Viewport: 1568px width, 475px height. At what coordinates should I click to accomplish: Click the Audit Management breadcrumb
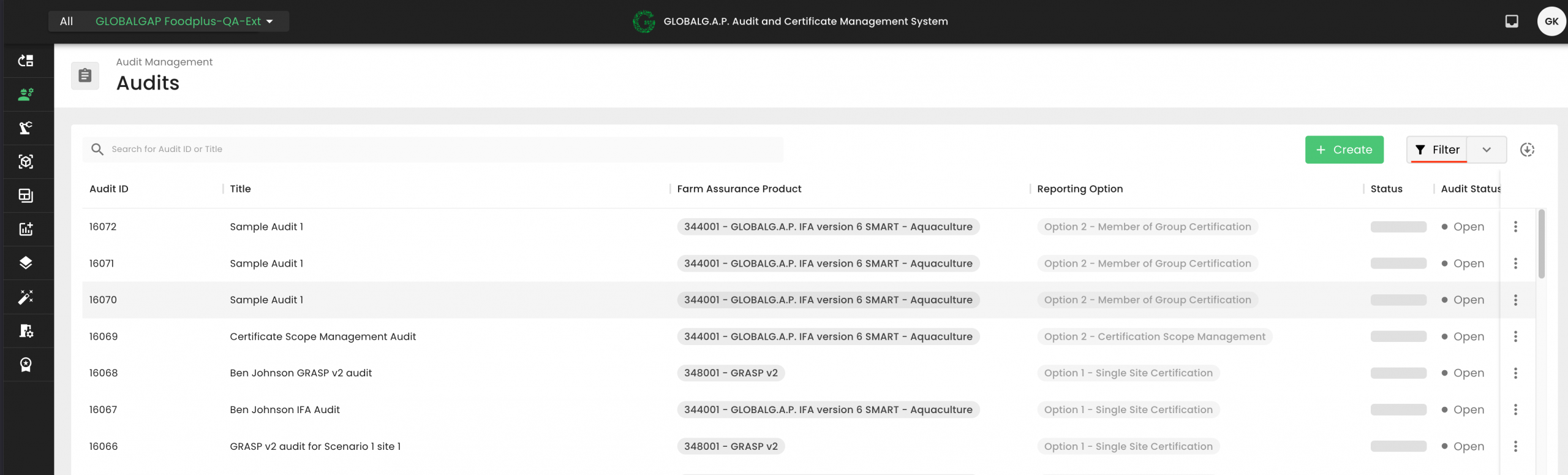164,62
